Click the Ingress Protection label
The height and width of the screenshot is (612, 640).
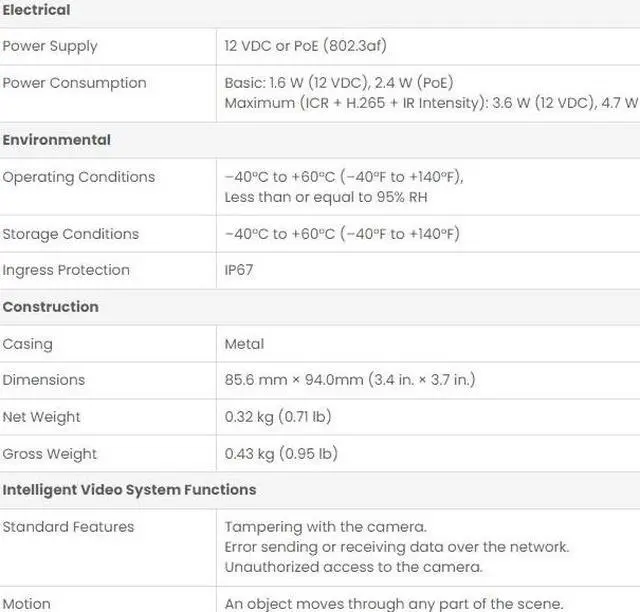pos(66,270)
